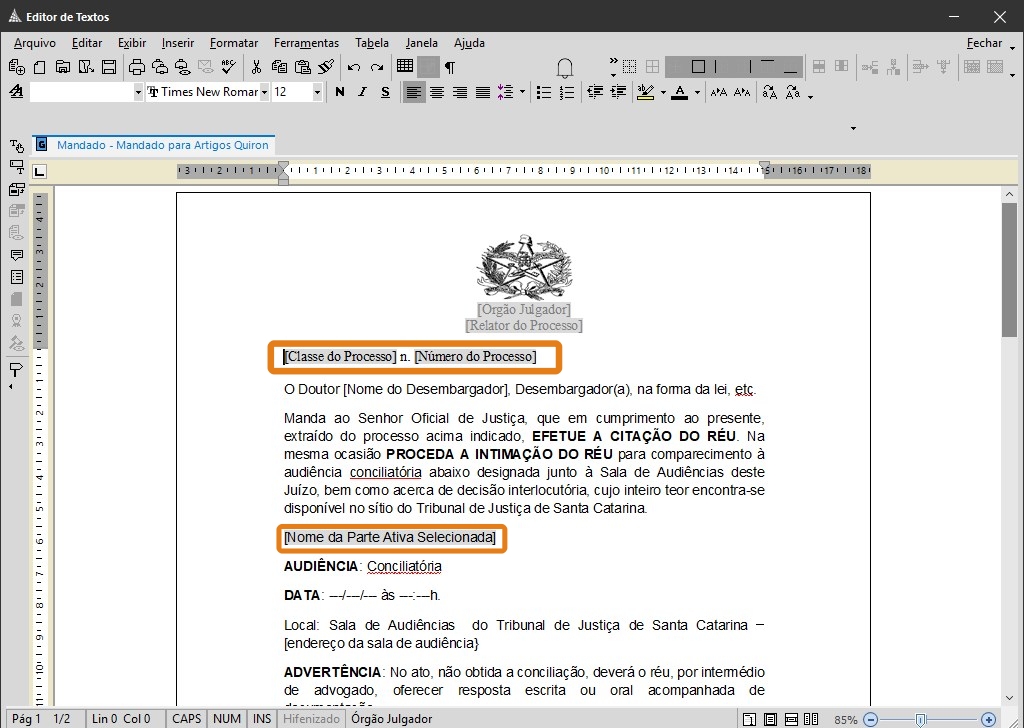Image resolution: width=1024 pixels, height=728 pixels.
Task: Decrease the paragraph indent
Action: click(x=595, y=92)
